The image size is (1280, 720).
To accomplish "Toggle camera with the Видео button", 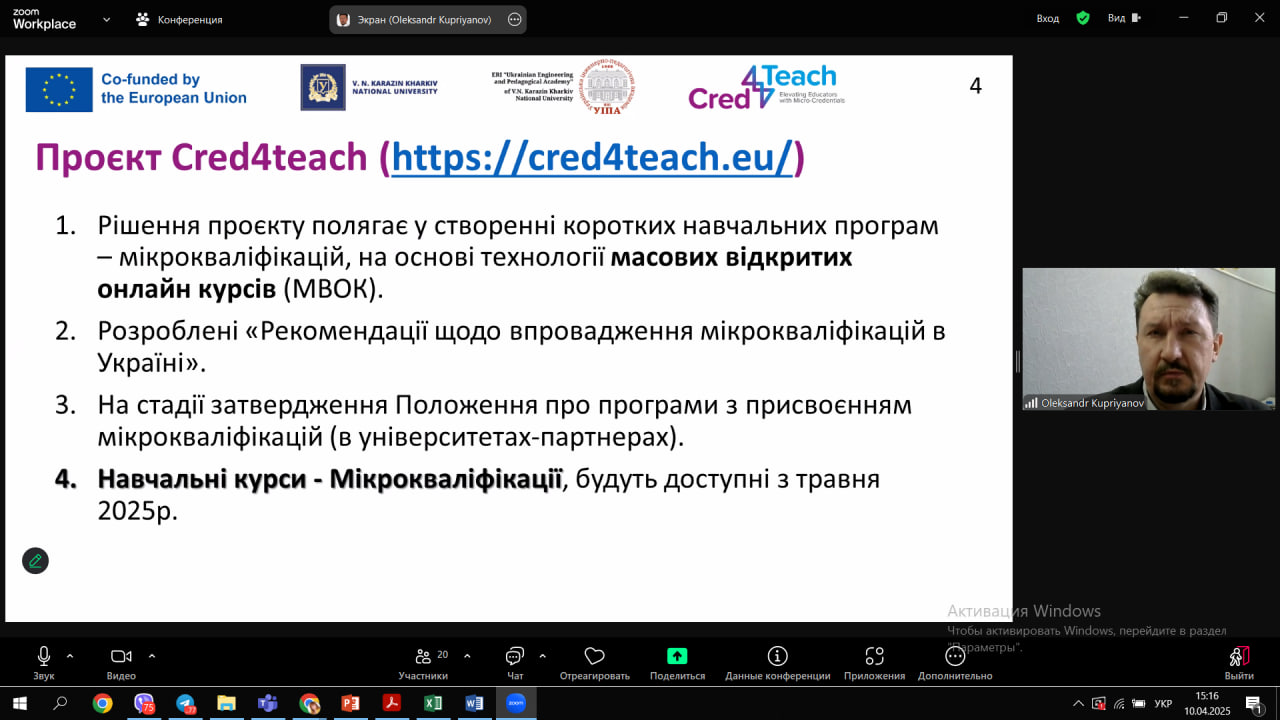I will (121, 663).
